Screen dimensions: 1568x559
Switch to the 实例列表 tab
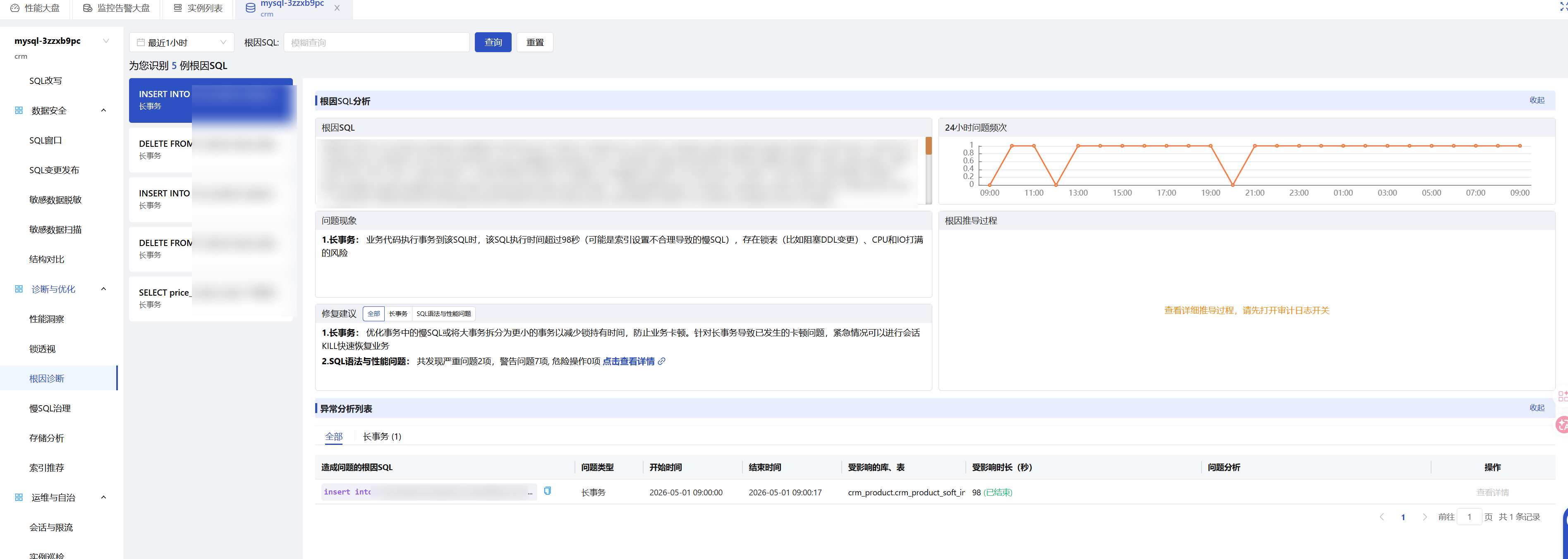click(199, 8)
